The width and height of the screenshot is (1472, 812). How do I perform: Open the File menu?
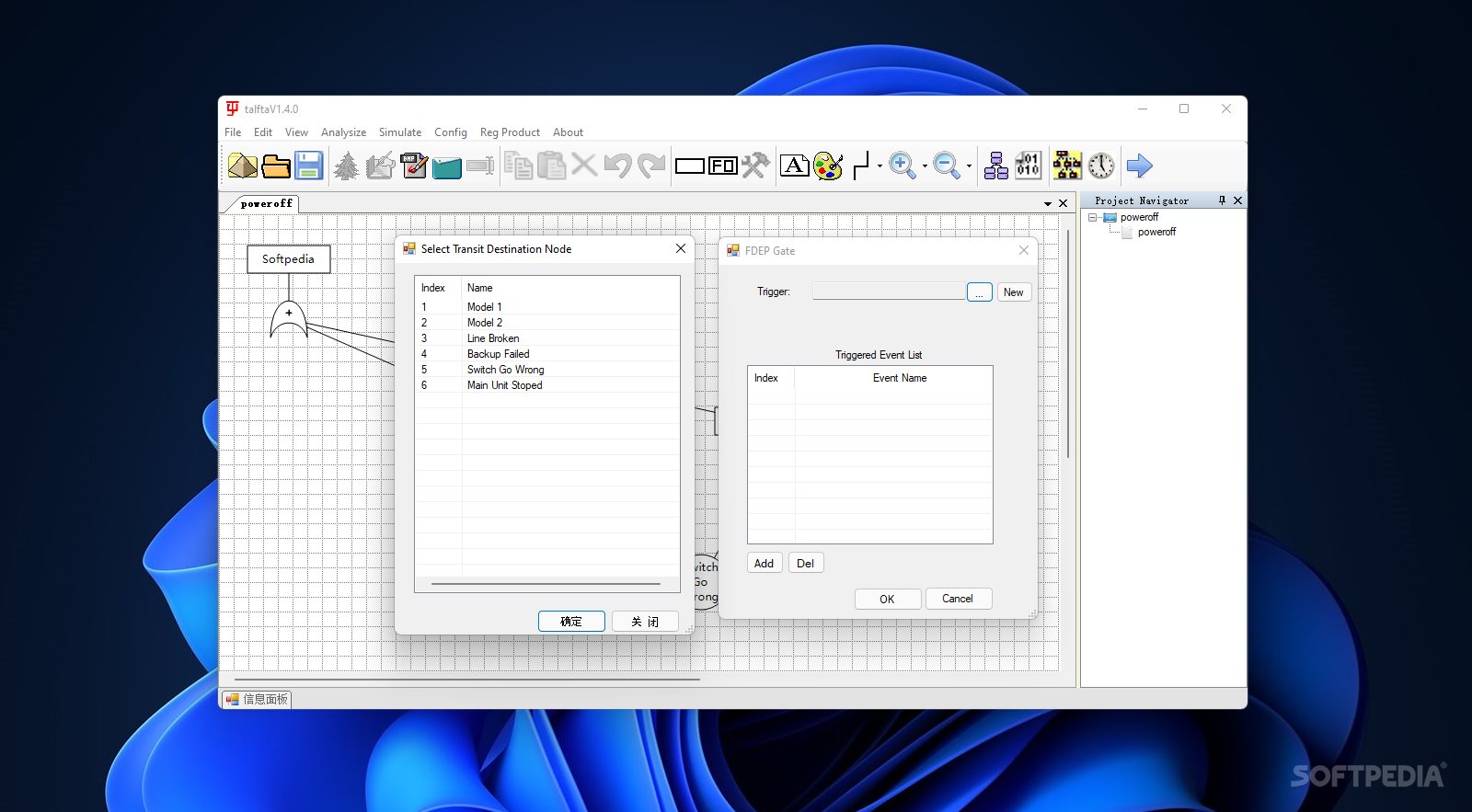tap(233, 132)
